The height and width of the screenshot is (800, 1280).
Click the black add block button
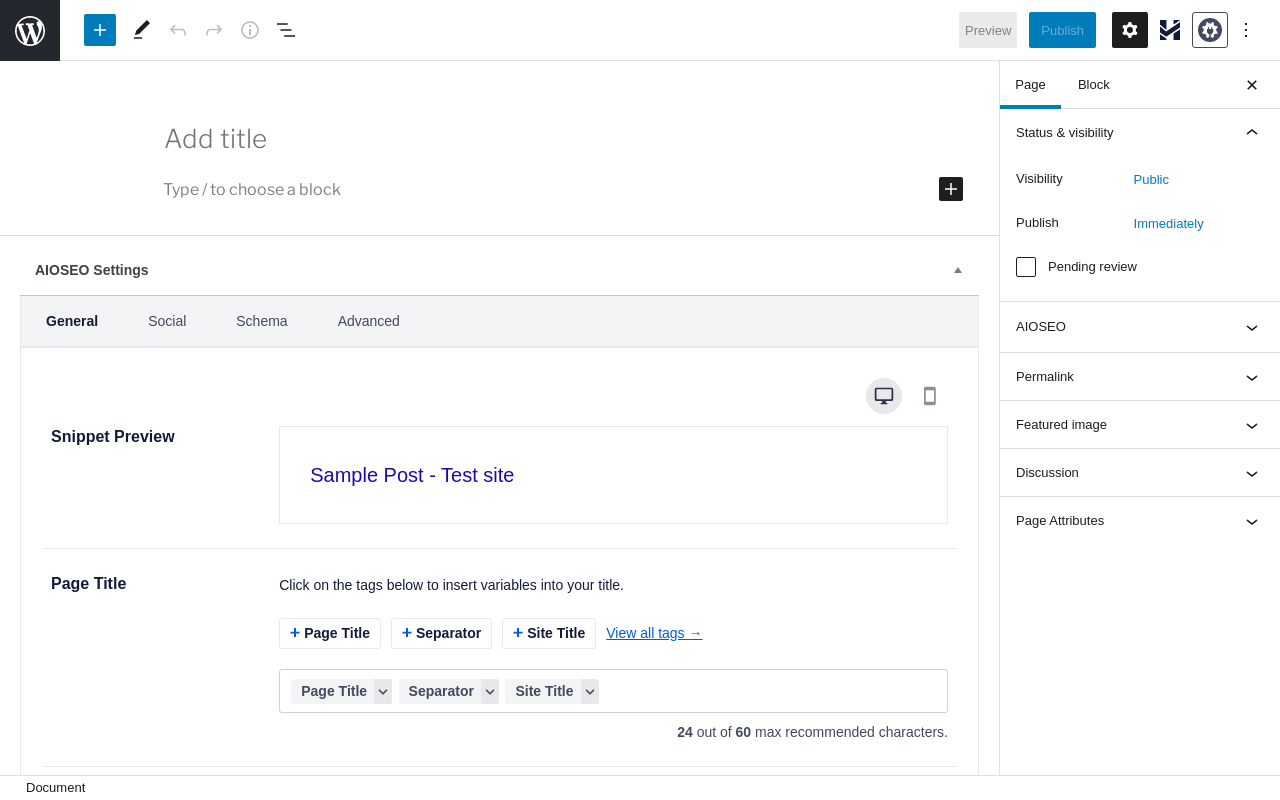[x=951, y=189]
